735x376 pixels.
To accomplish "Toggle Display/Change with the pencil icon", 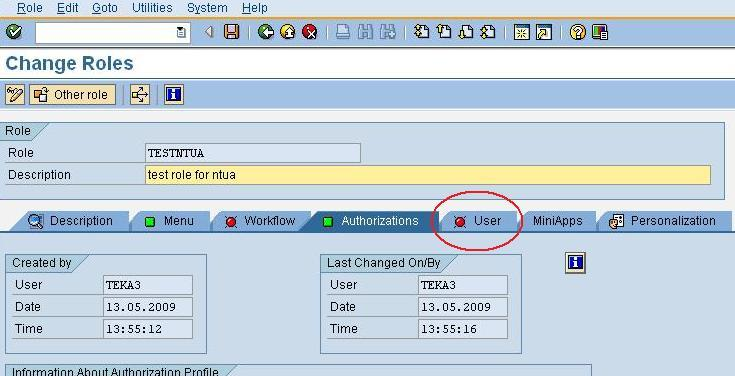I will pyautogui.click(x=15, y=95).
